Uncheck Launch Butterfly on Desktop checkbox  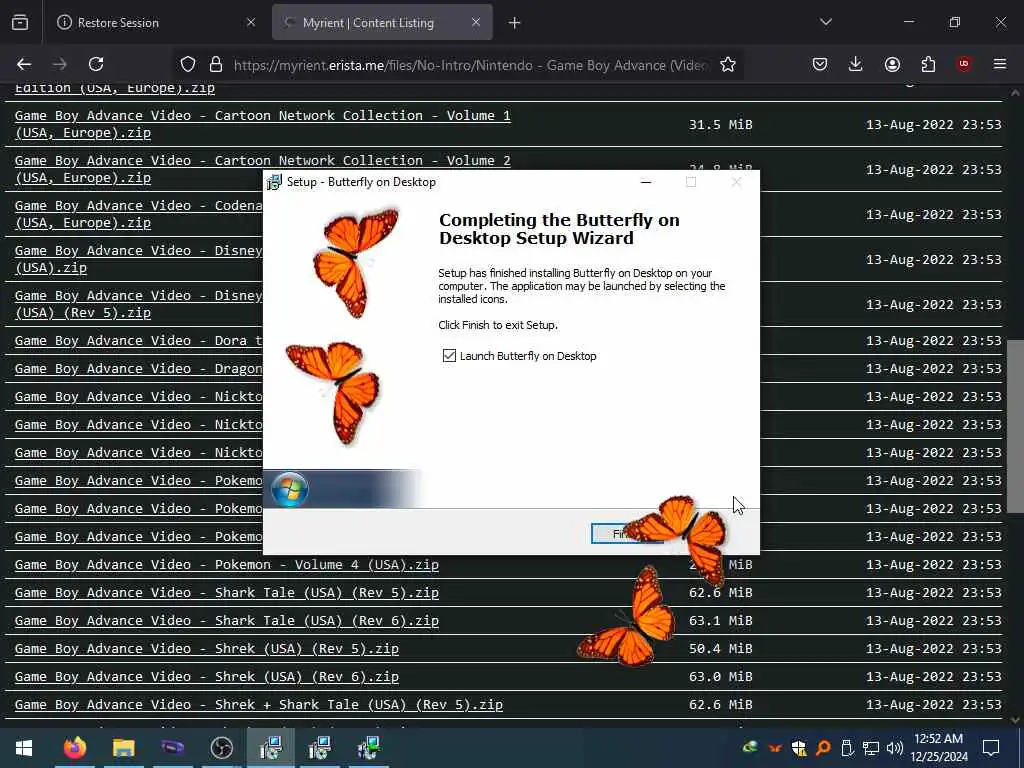pyautogui.click(x=449, y=356)
